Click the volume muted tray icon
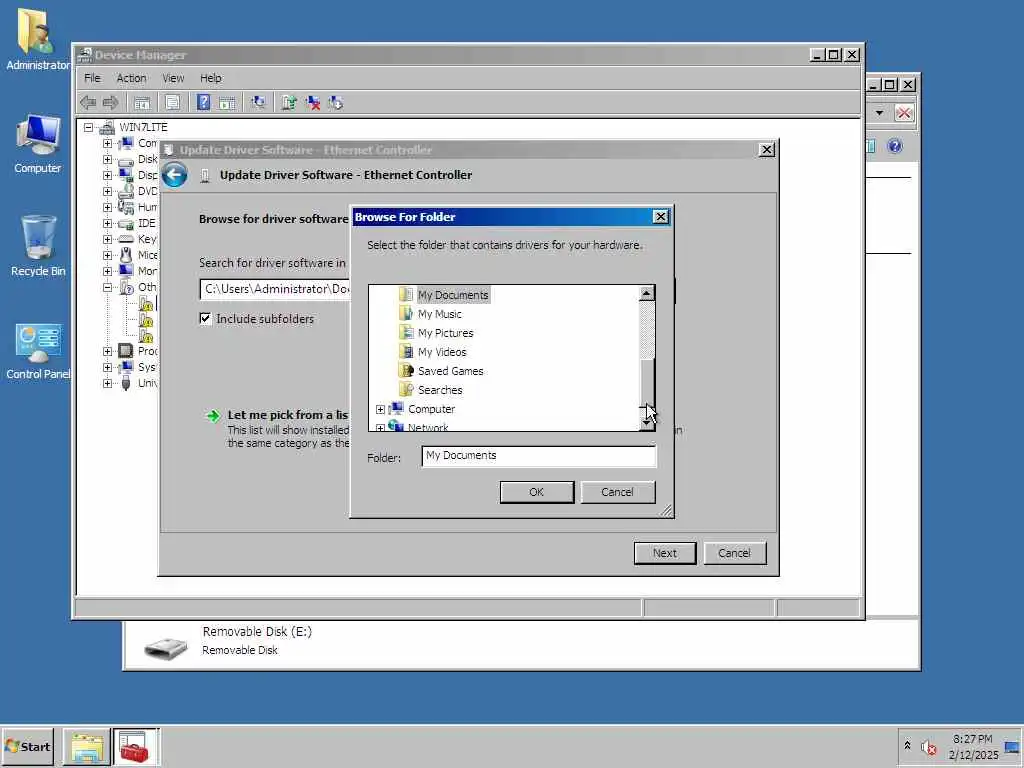Screen dimensions: 1024x768 (928, 746)
